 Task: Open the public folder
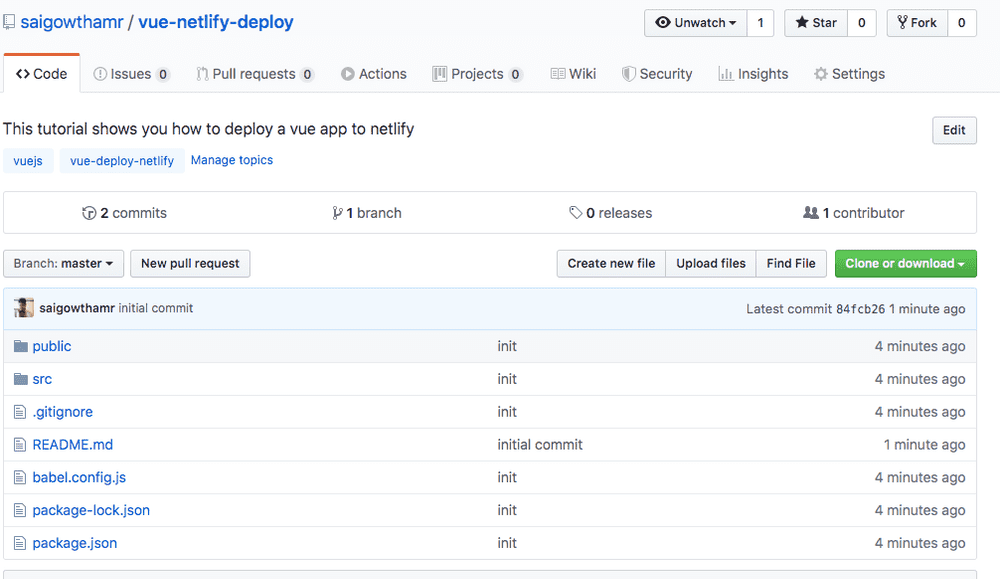pos(52,346)
